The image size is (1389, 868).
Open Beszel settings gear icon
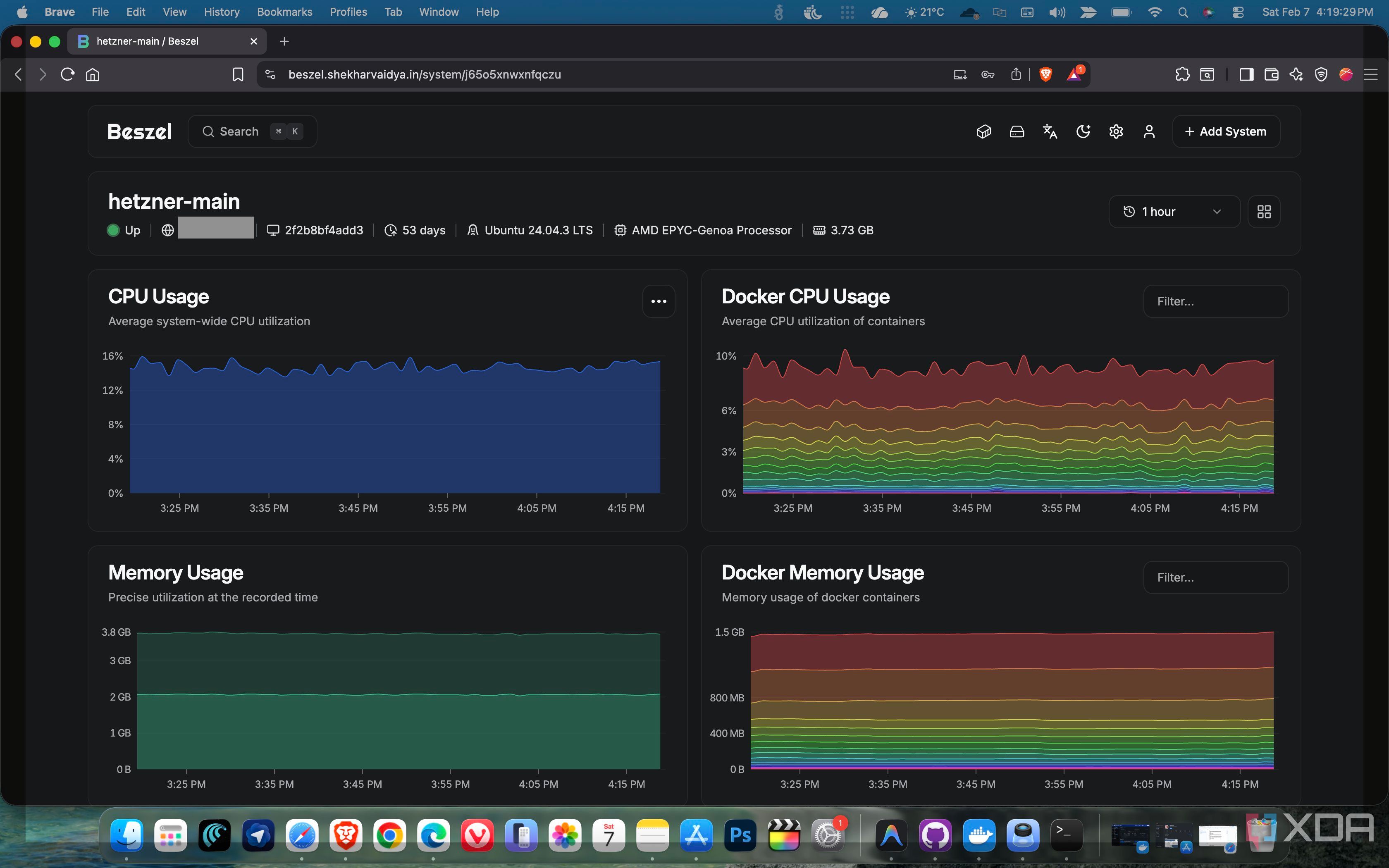pyautogui.click(x=1116, y=131)
